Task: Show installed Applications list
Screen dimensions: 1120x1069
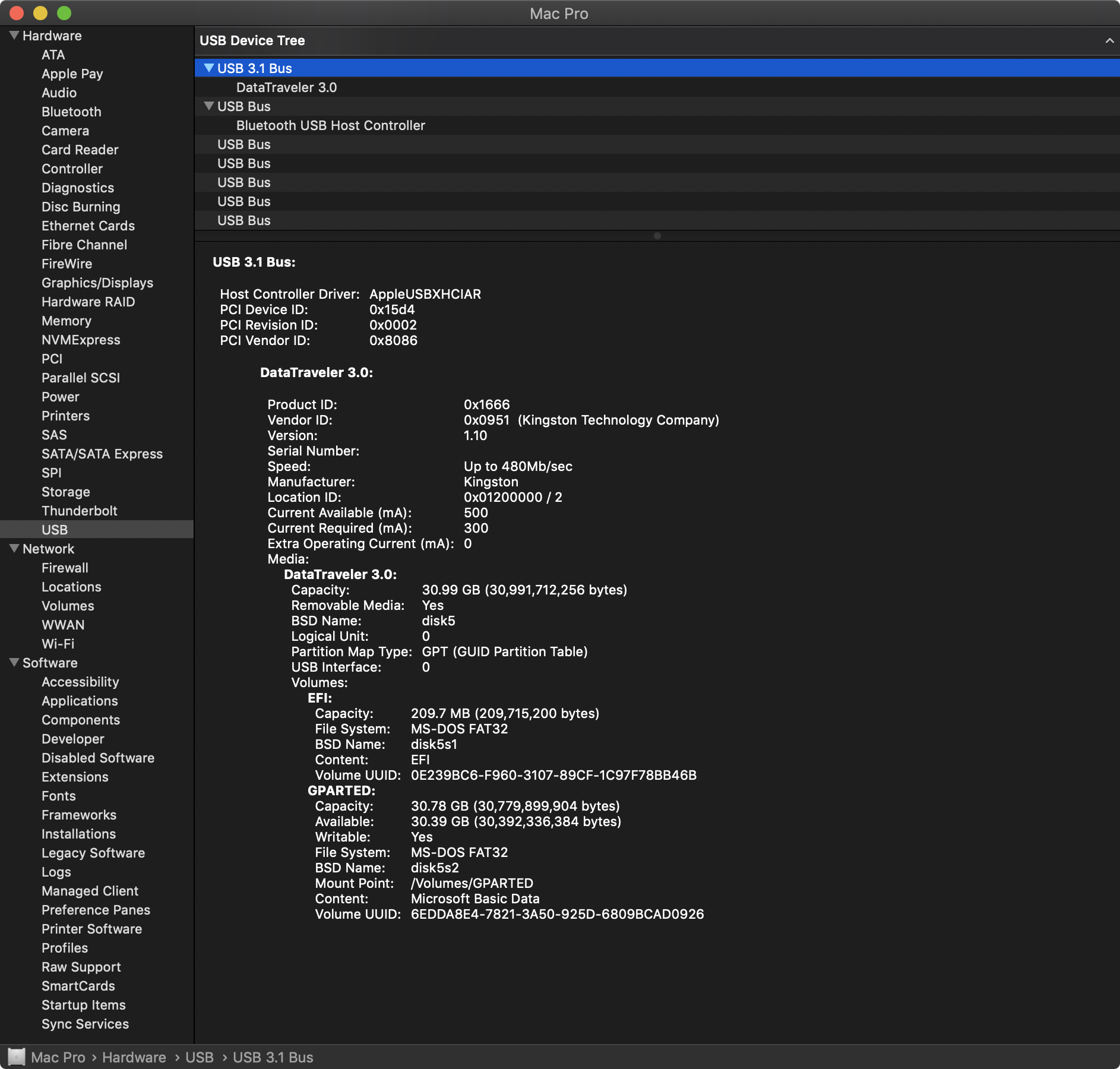Action: click(80, 701)
